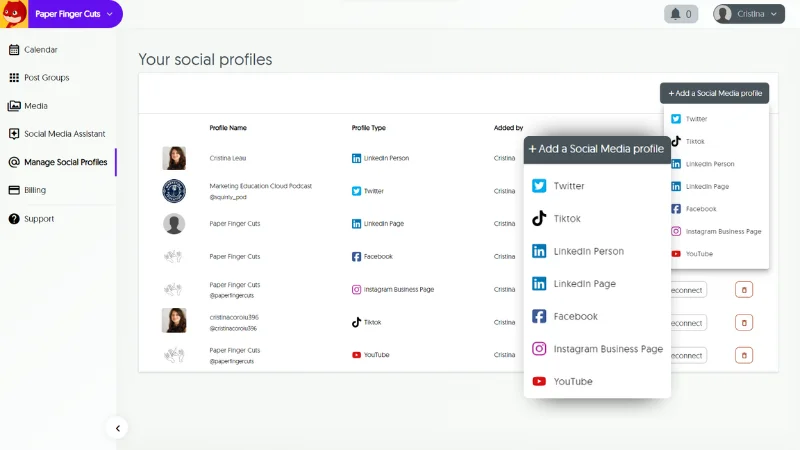Go to Post Groups in the sidebar

(x=46, y=78)
